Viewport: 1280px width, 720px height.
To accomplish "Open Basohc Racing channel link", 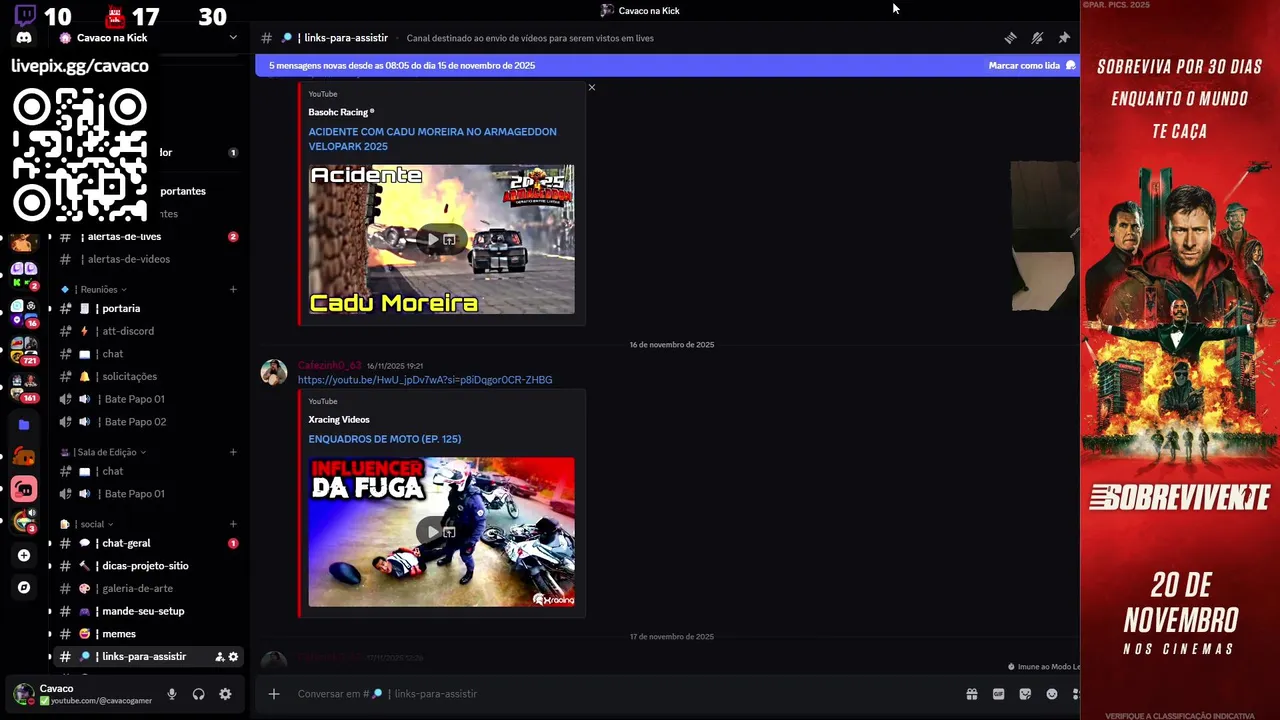I will click(x=341, y=112).
